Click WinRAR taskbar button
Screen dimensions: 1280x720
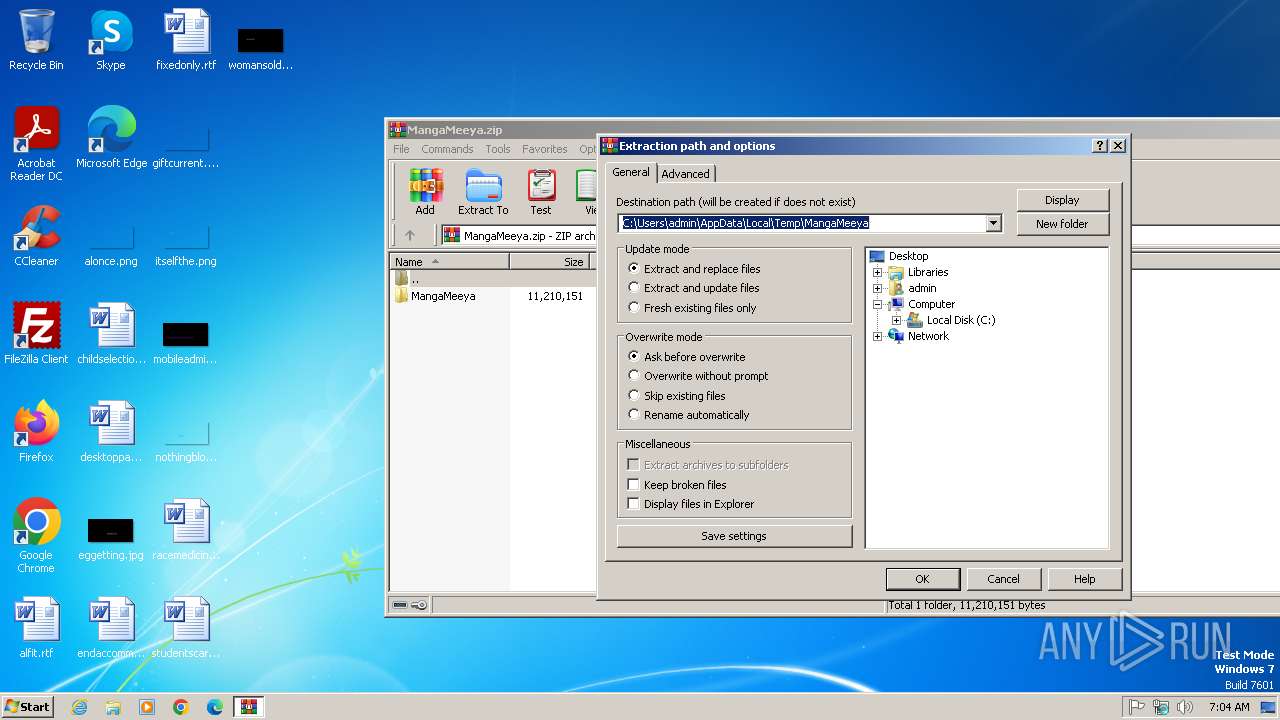pos(248,707)
